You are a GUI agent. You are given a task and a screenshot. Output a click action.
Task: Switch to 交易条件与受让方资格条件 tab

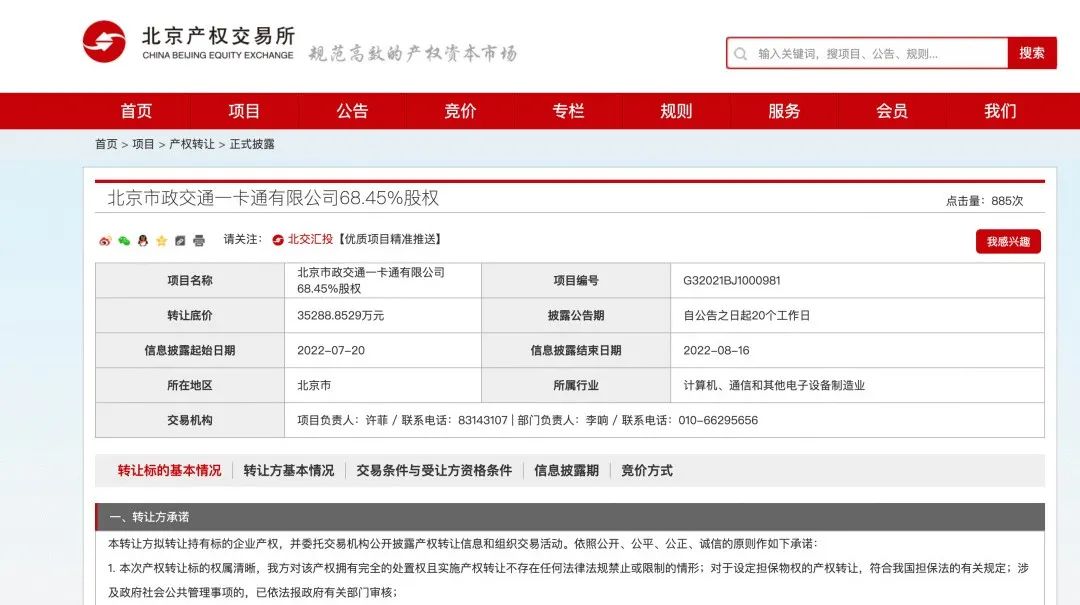pos(434,471)
